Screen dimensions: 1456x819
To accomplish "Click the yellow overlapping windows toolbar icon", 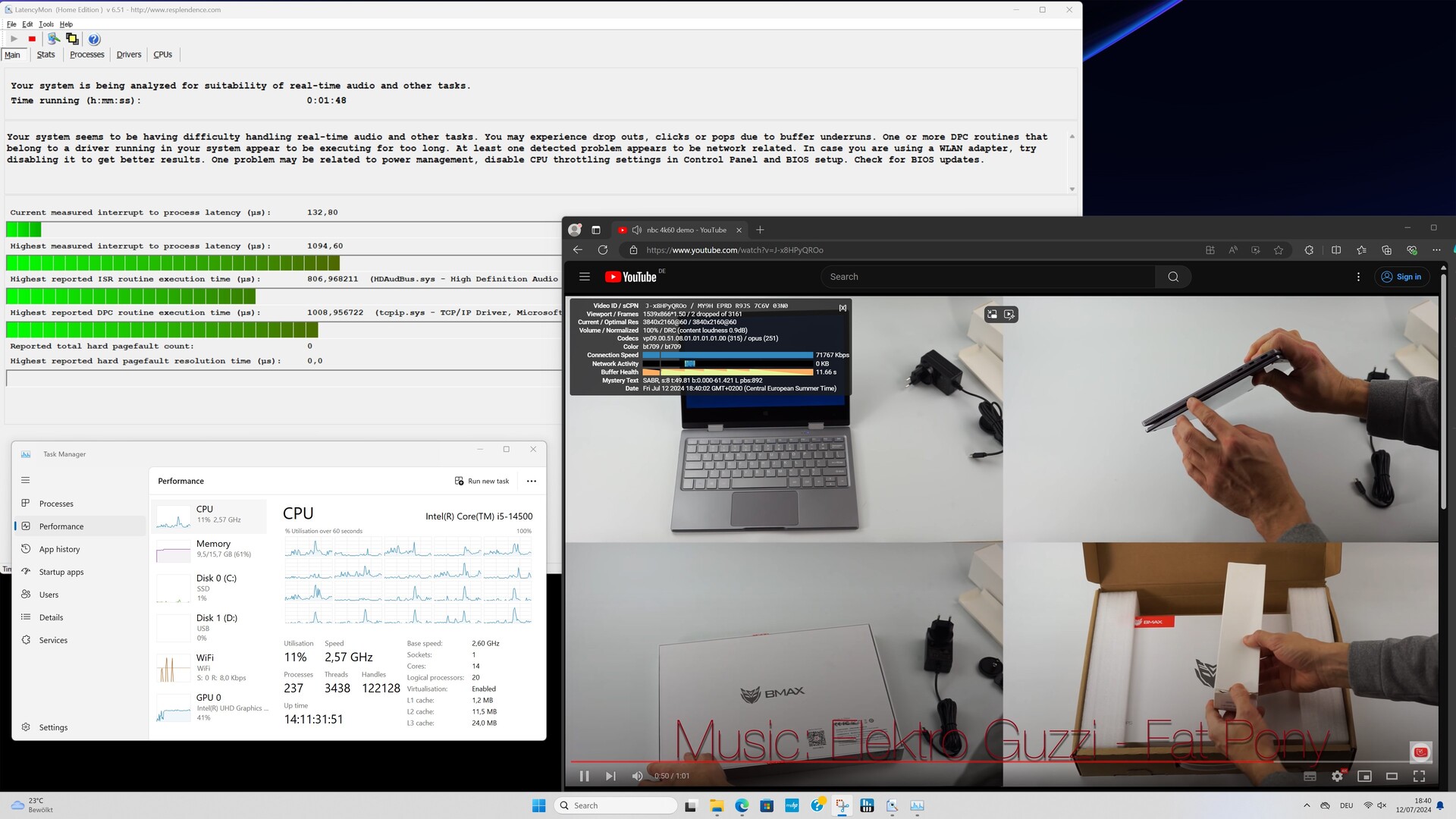I will pos(72,39).
